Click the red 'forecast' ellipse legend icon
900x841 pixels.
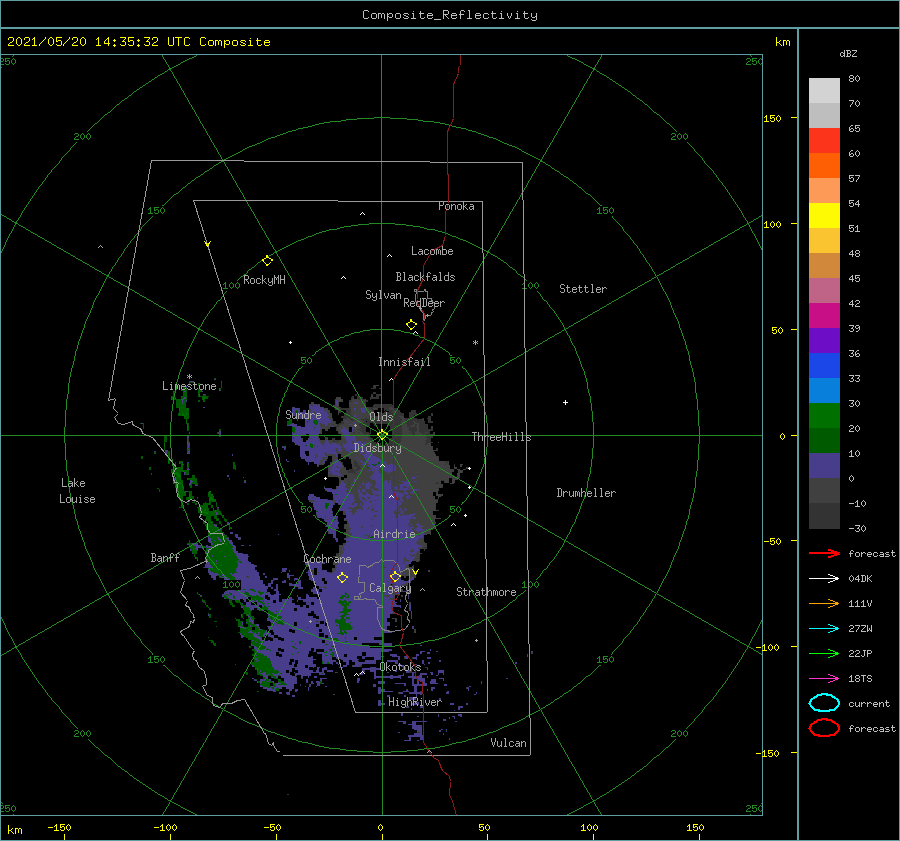[824, 728]
